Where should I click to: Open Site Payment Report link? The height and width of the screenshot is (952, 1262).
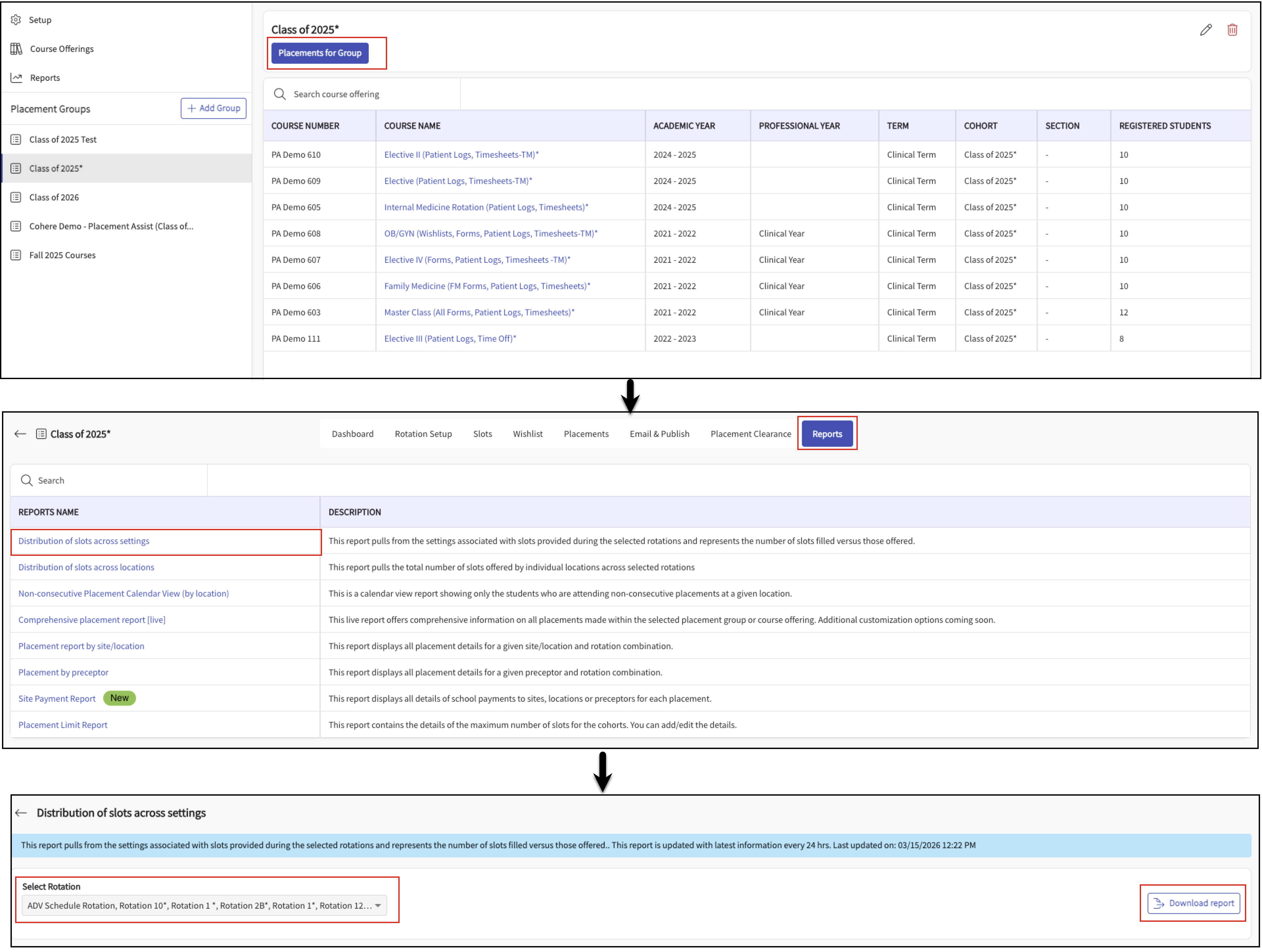[57, 699]
